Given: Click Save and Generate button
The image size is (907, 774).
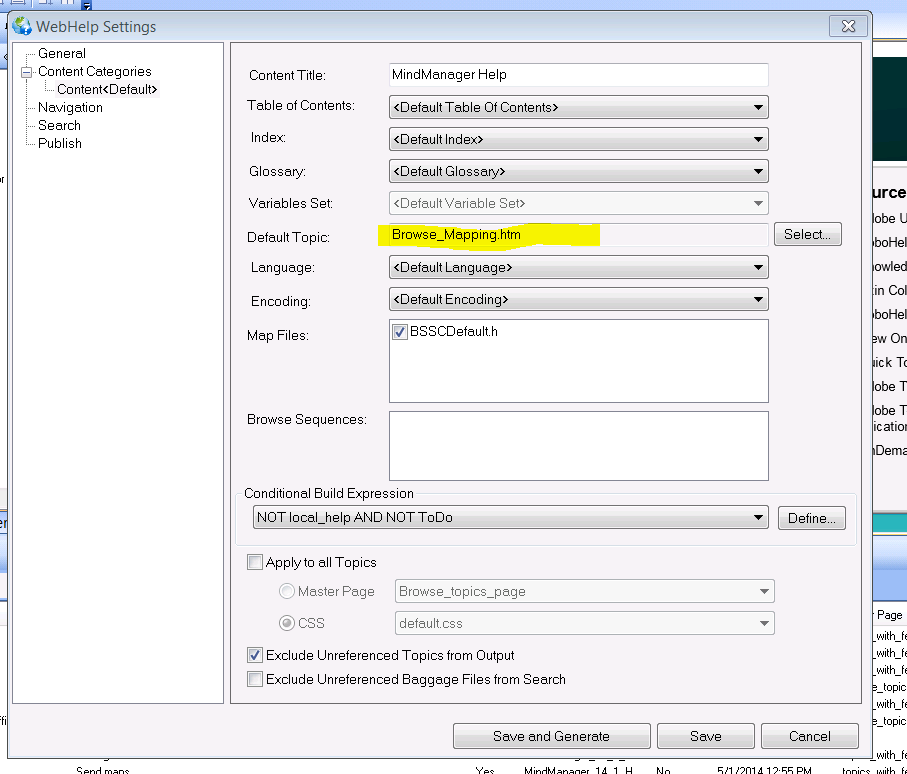Looking at the screenshot, I should 551,736.
